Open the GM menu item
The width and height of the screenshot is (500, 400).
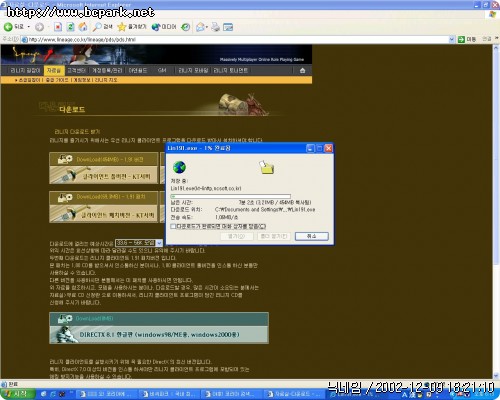coord(162,70)
